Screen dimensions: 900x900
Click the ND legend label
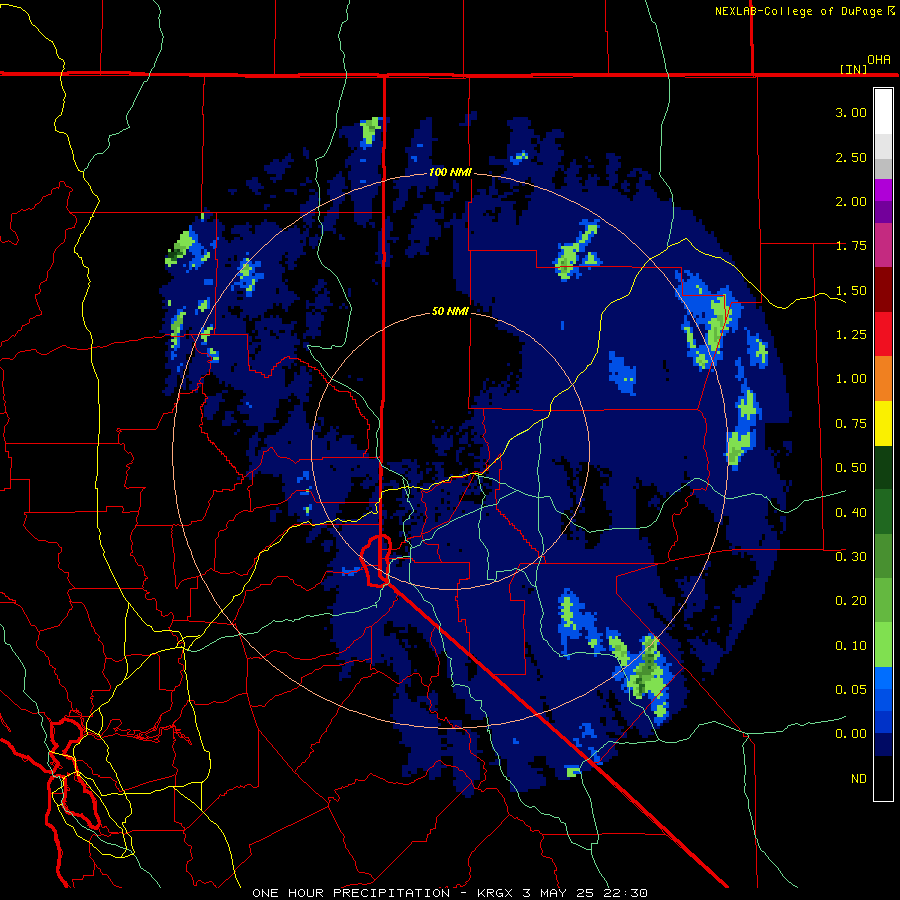pyautogui.click(x=859, y=779)
